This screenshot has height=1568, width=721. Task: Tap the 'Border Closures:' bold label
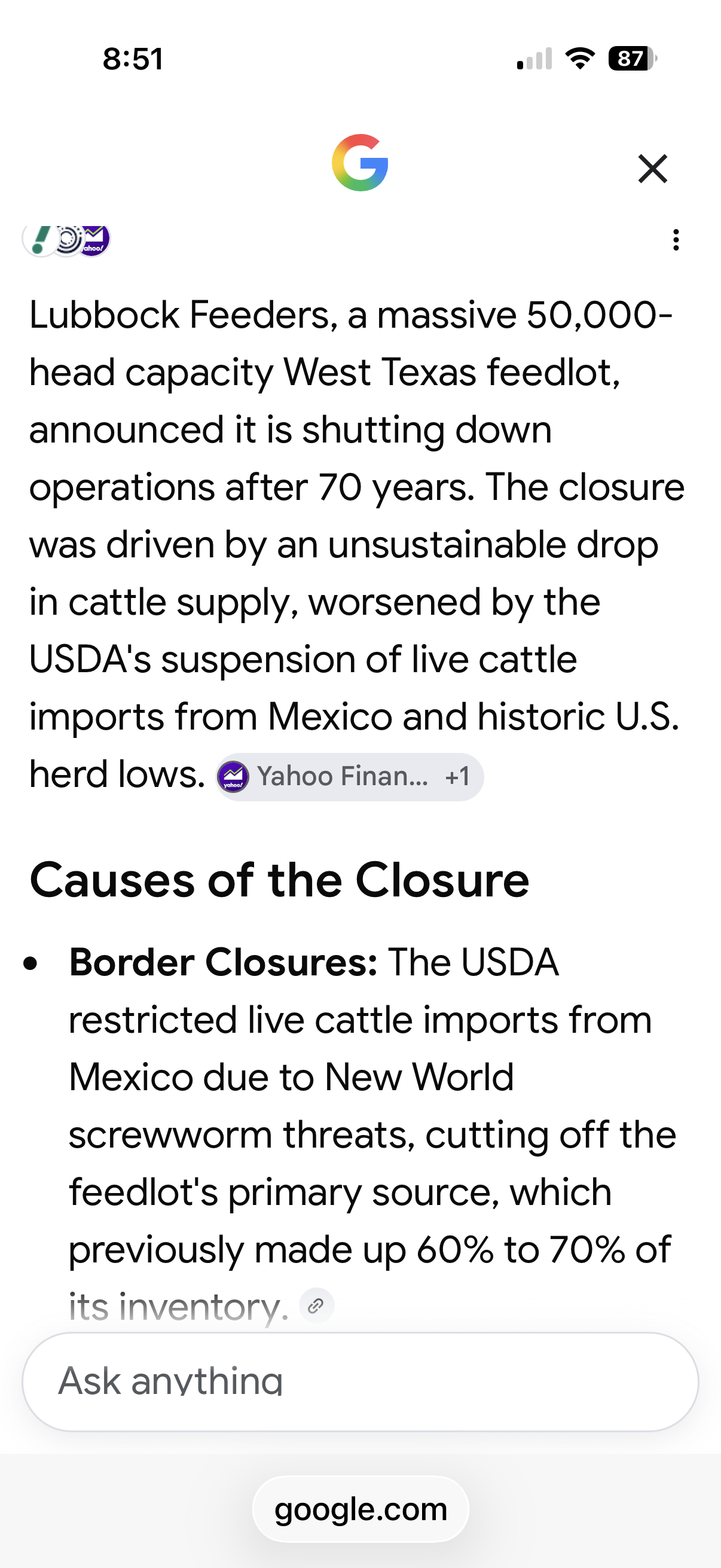pyautogui.click(x=224, y=962)
